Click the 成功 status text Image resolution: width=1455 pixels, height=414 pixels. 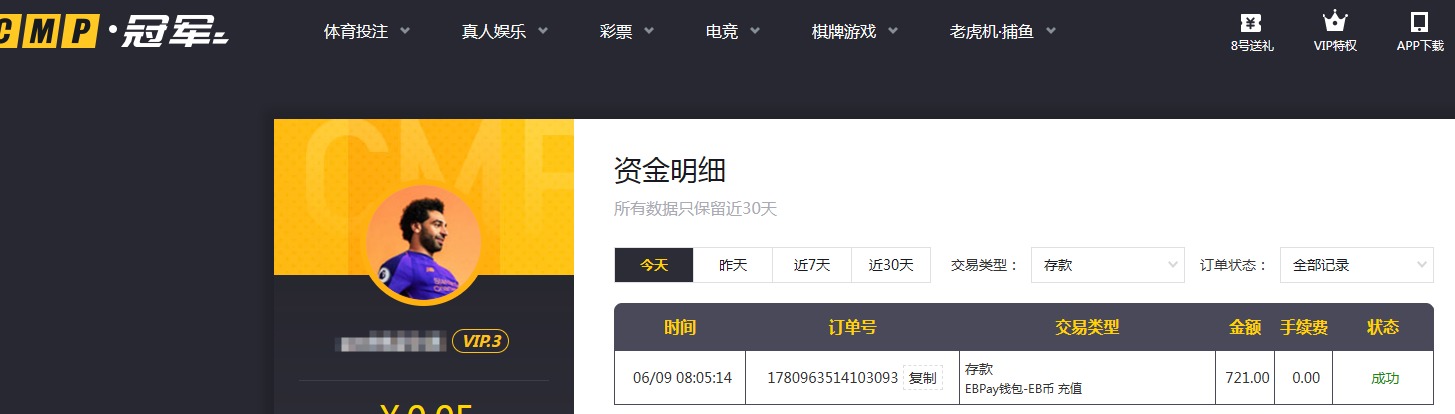(1385, 378)
